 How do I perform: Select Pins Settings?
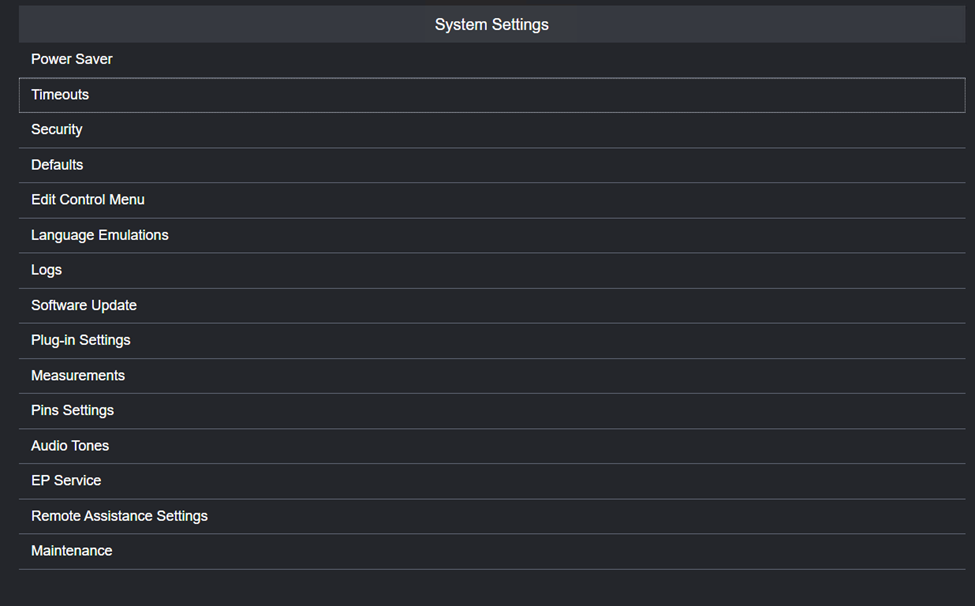[73, 411]
